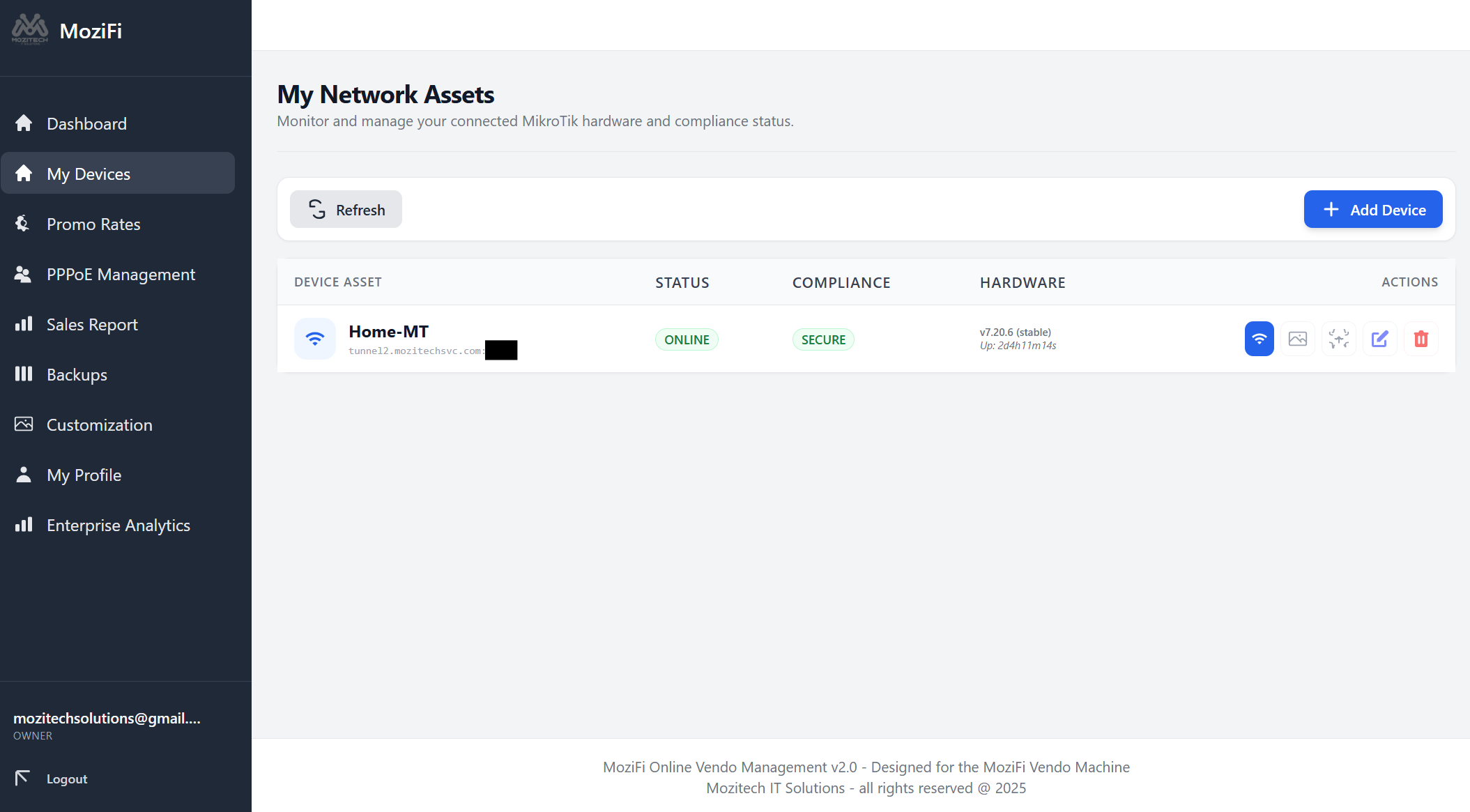Image resolution: width=1470 pixels, height=812 pixels.
Task: Open blue wifi action for Home-MT
Action: point(1260,339)
